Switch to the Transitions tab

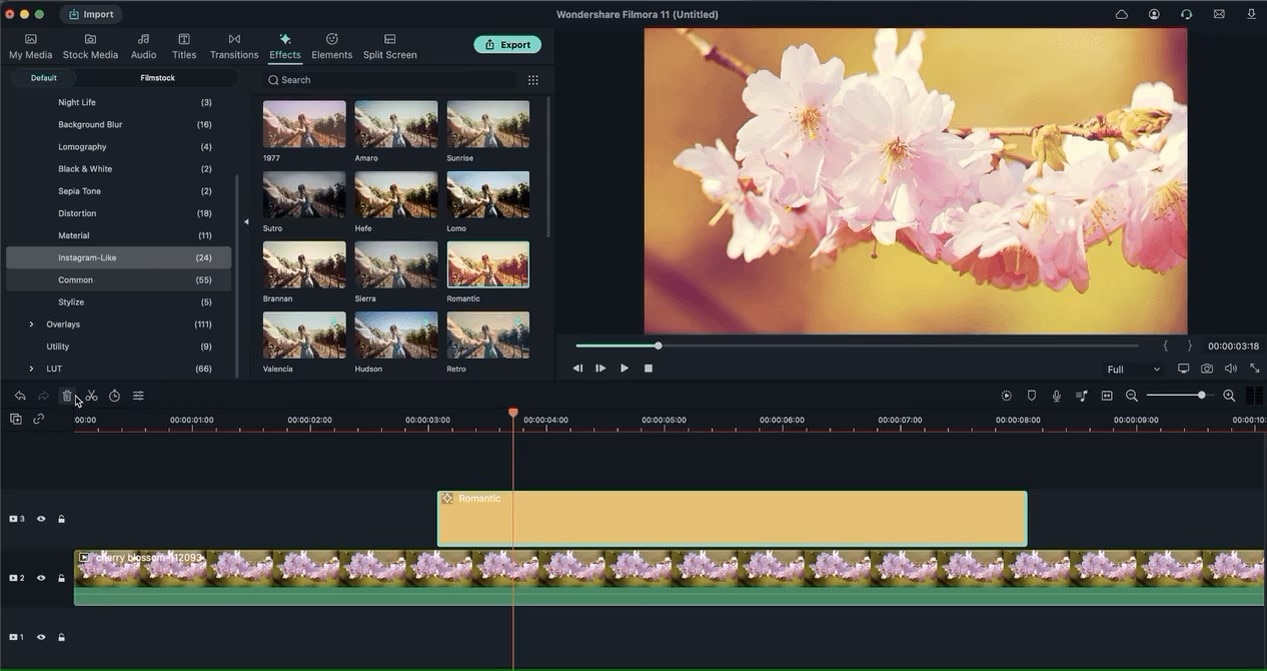(x=234, y=46)
